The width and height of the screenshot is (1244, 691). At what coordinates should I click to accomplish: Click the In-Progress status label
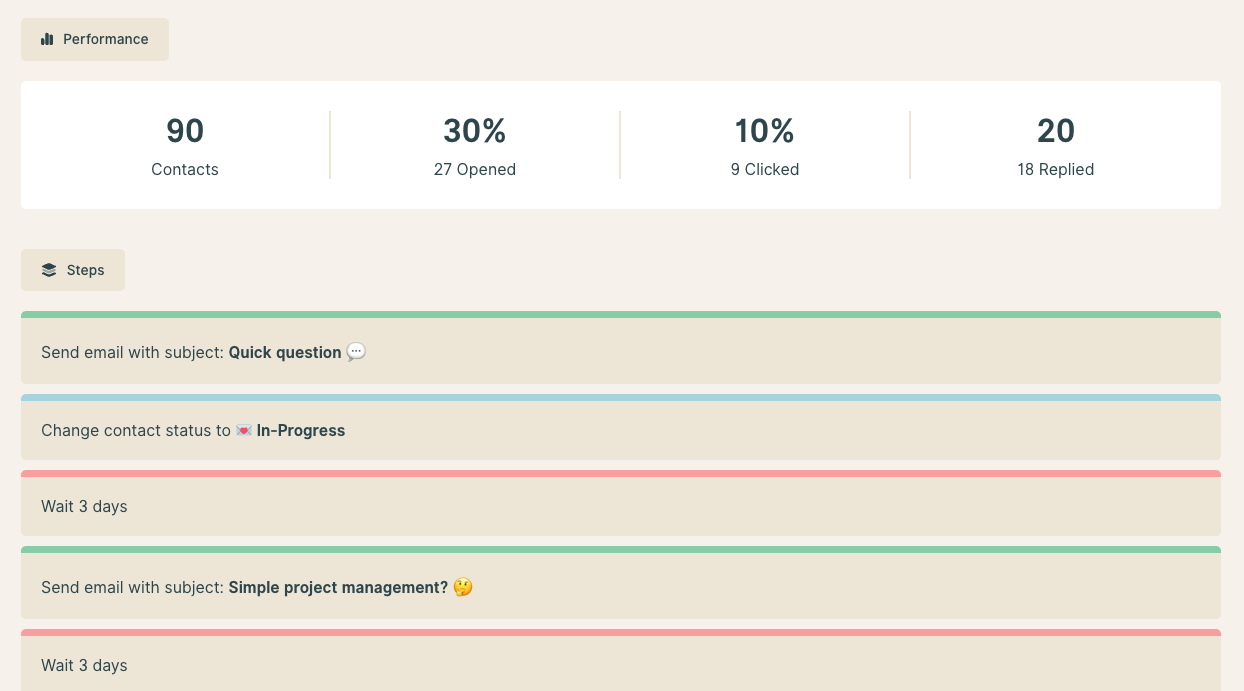(301, 431)
